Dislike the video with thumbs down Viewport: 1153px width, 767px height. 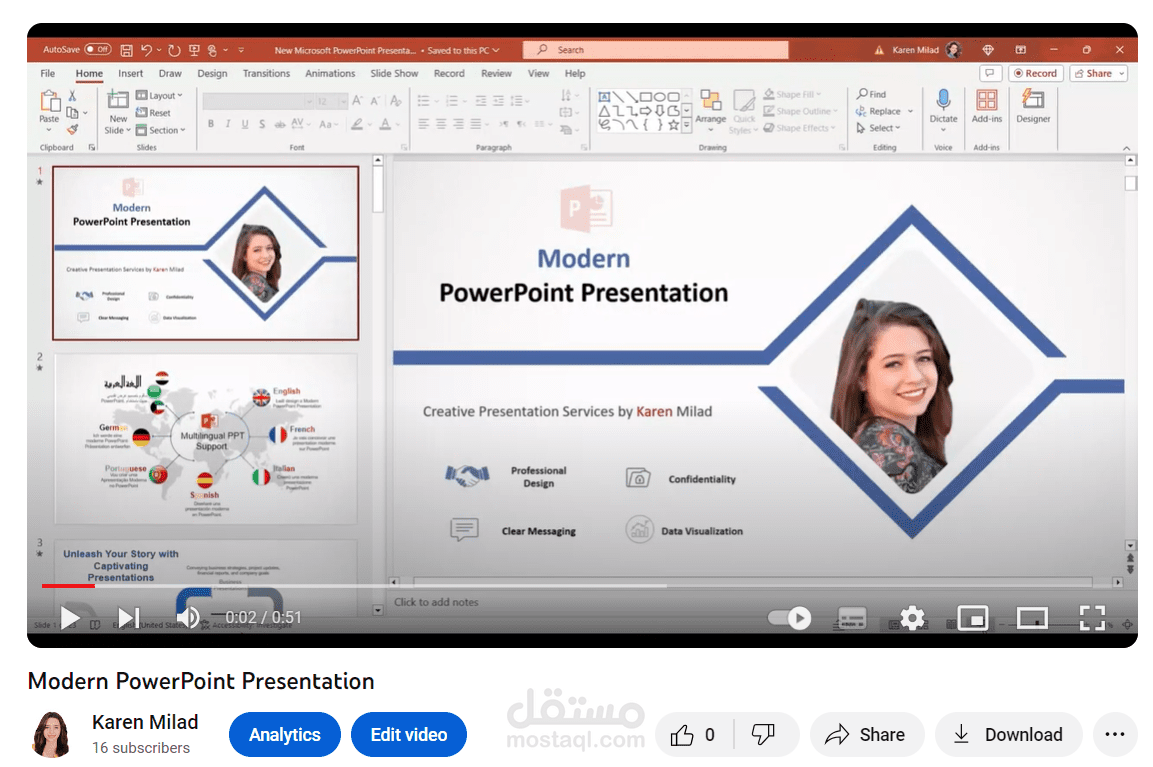[763, 735]
